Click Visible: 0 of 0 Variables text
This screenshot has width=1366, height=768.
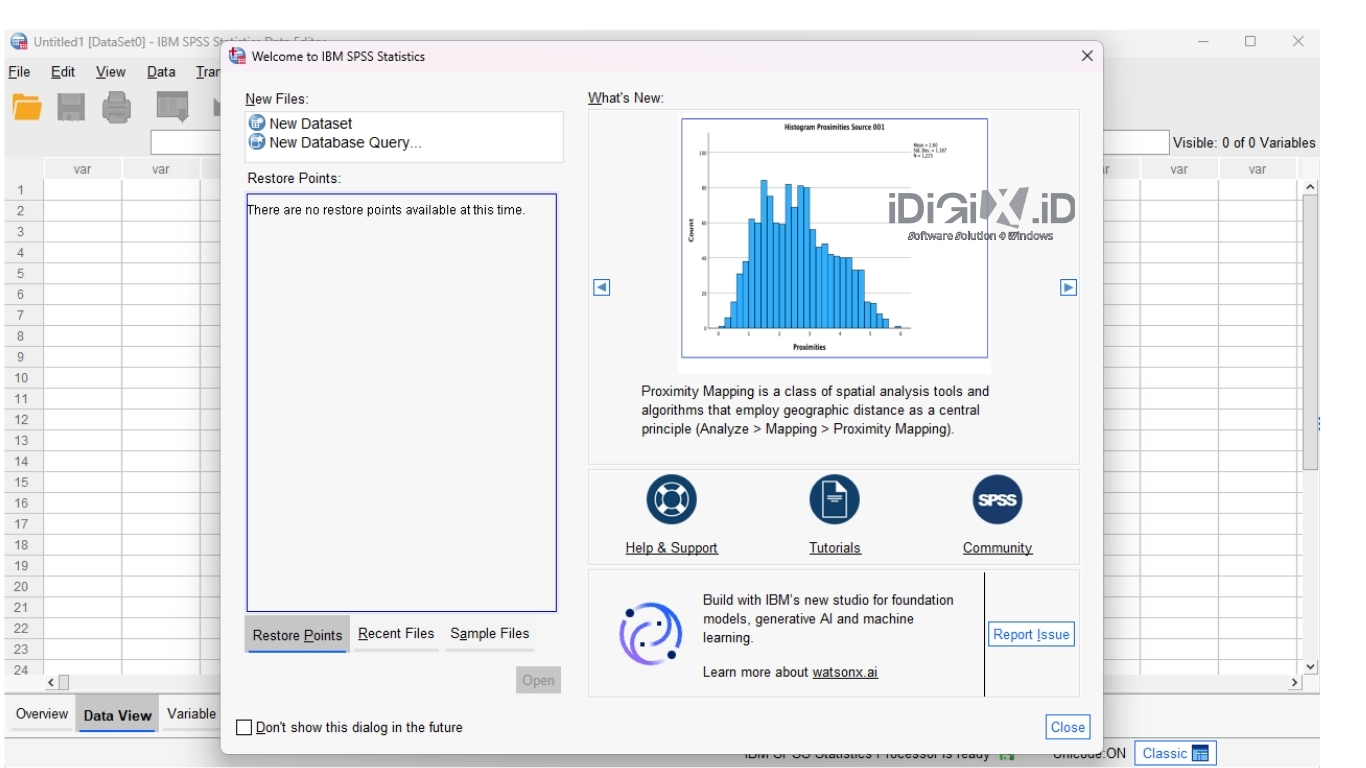click(1244, 143)
